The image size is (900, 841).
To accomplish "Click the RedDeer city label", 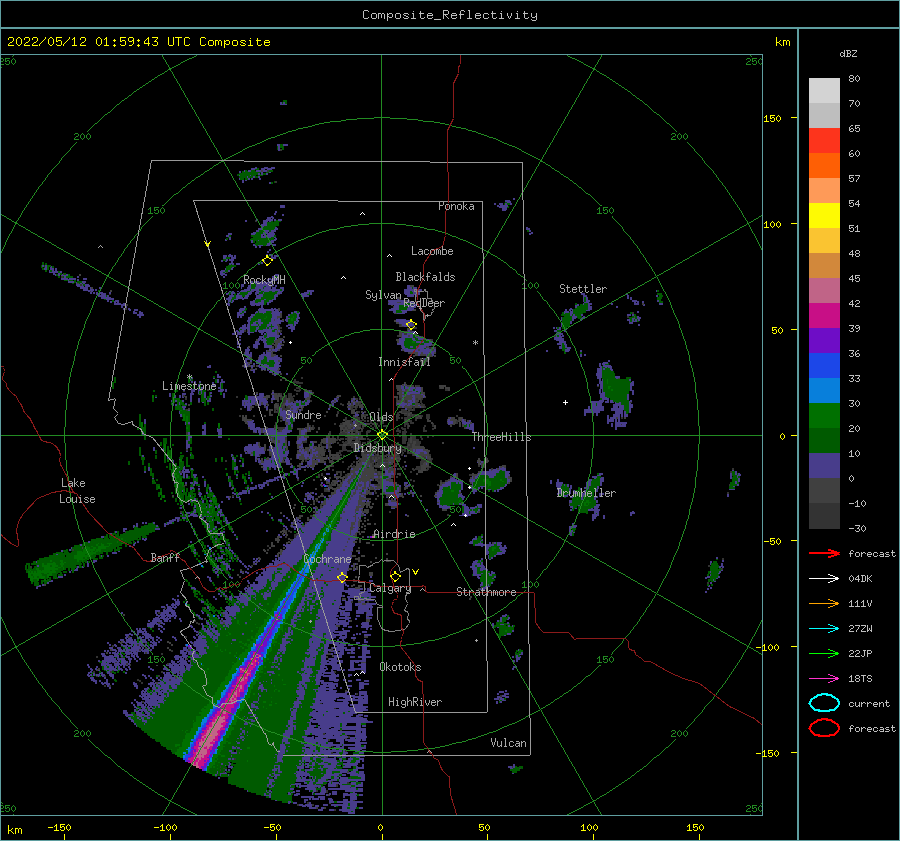I will 424,303.
